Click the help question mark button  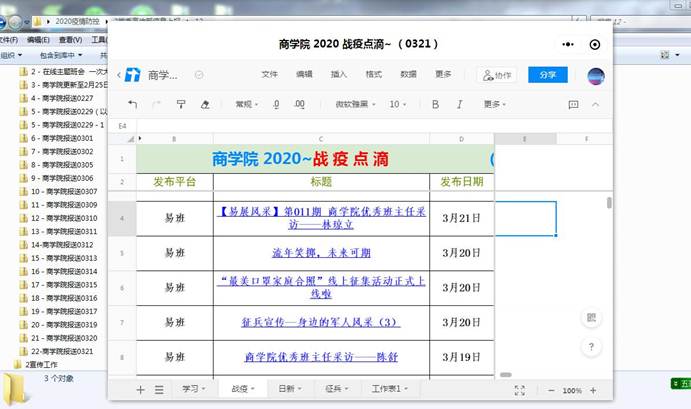click(x=591, y=347)
